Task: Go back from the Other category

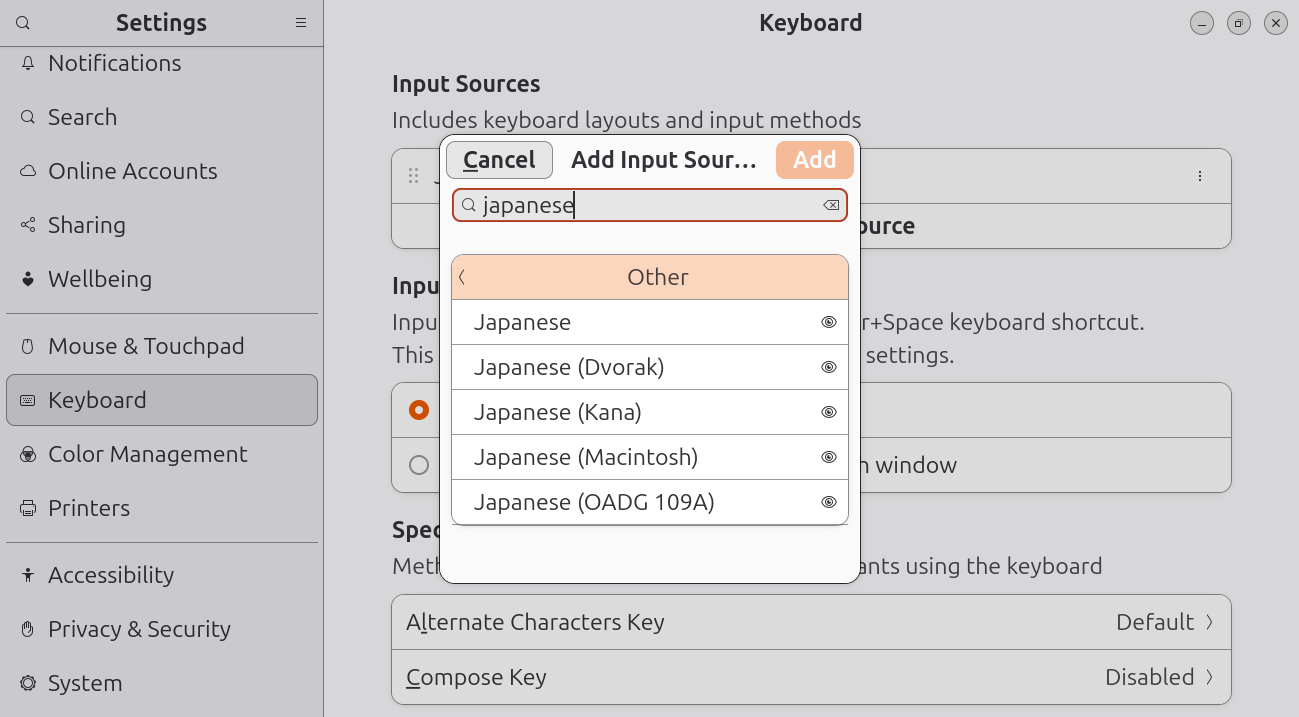Action: (x=462, y=277)
